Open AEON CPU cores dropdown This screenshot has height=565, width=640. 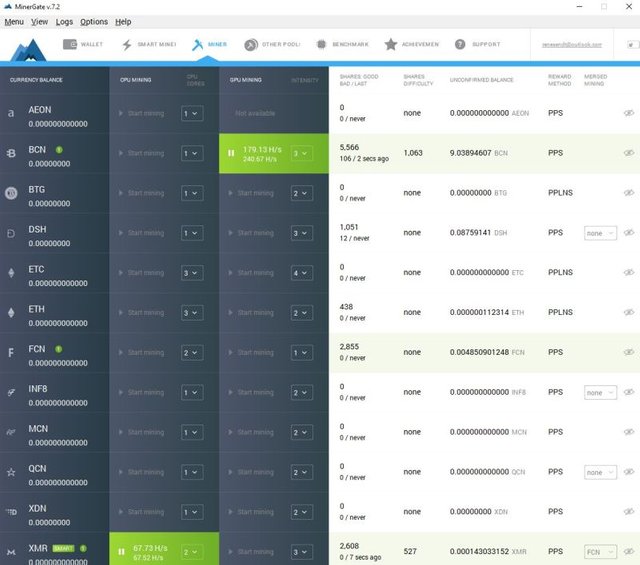tap(192, 113)
